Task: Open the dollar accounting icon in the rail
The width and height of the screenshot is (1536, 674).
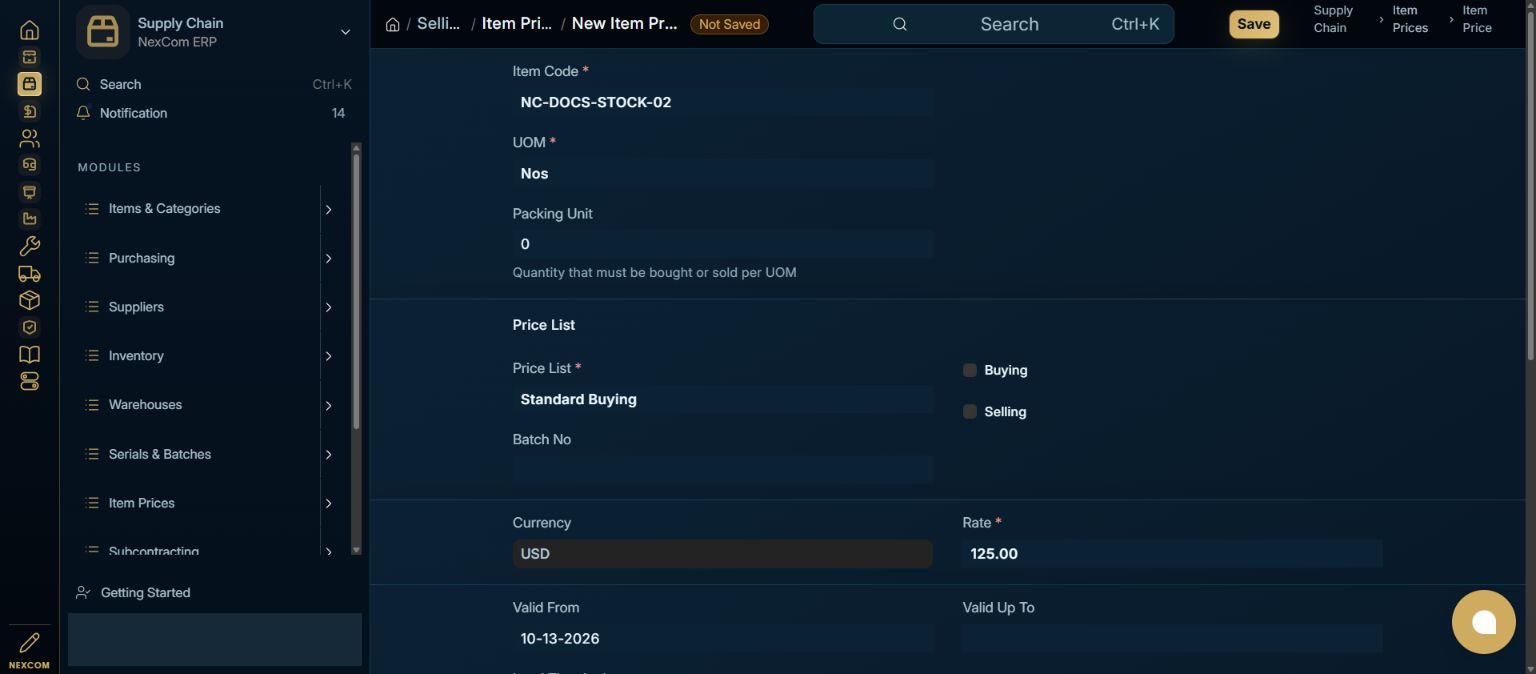Action: [x=29, y=111]
